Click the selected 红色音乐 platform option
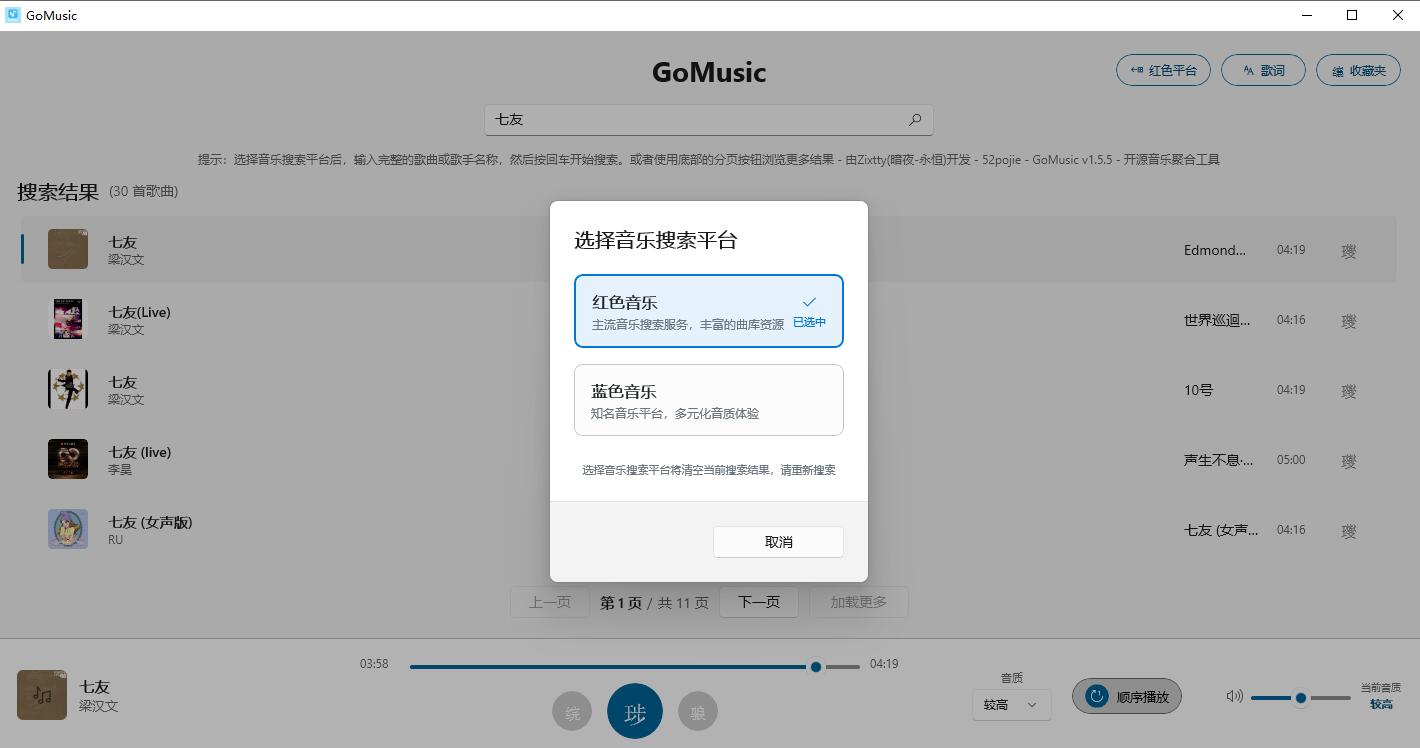The width and height of the screenshot is (1420, 748). tap(708, 310)
